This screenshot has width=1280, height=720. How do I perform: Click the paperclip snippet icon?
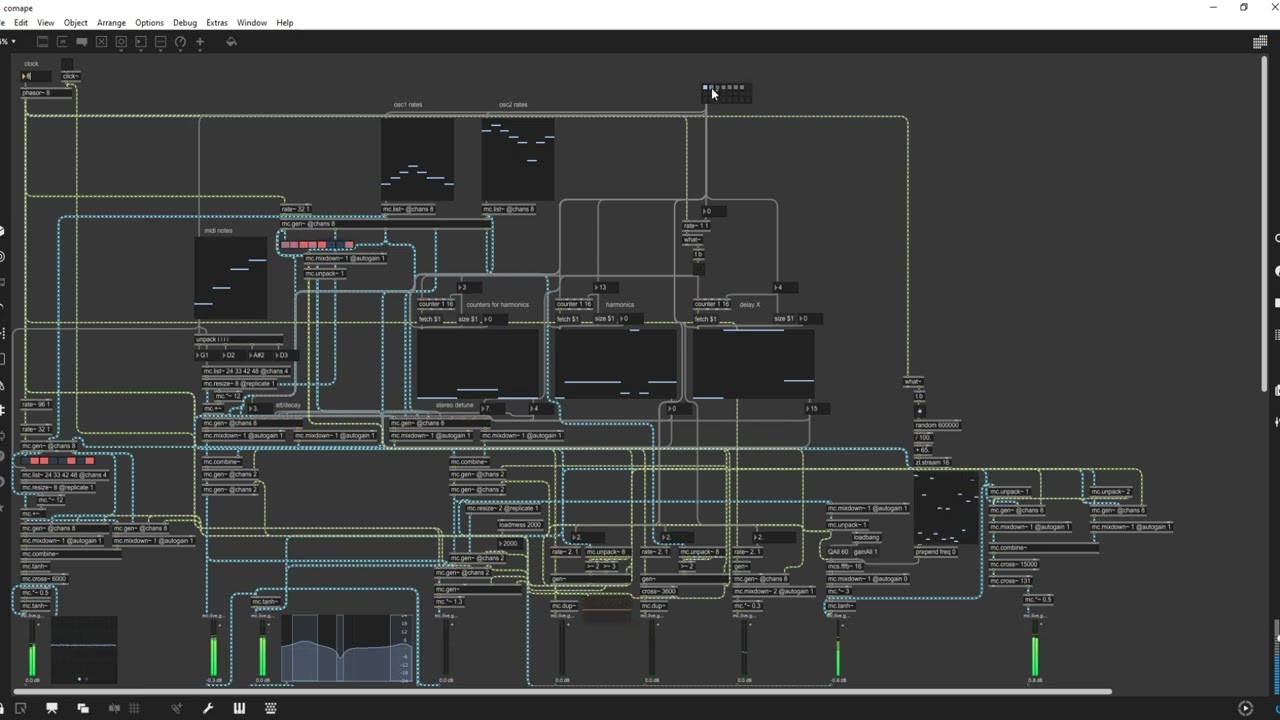tap(177, 708)
